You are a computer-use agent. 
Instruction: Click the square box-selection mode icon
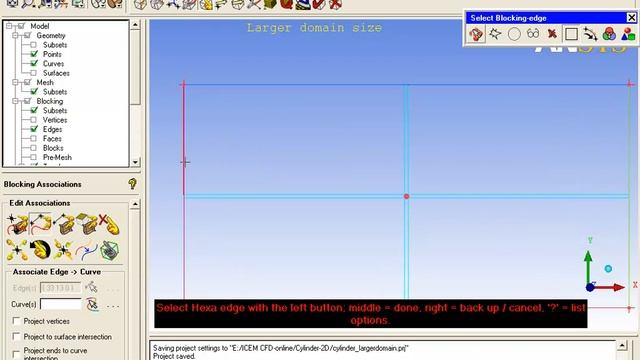click(x=571, y=34)
